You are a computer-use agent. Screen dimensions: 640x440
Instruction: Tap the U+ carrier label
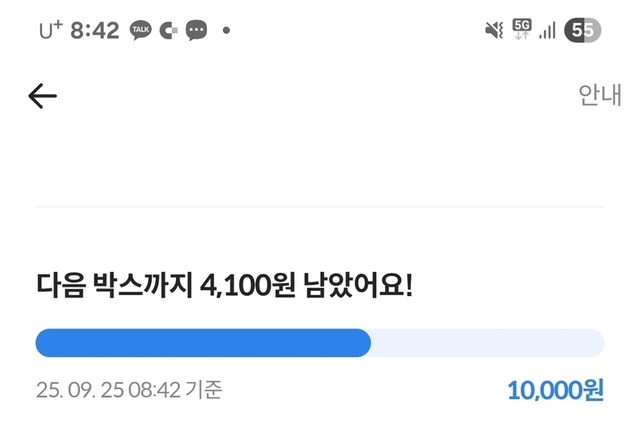(x=50, y=31)
